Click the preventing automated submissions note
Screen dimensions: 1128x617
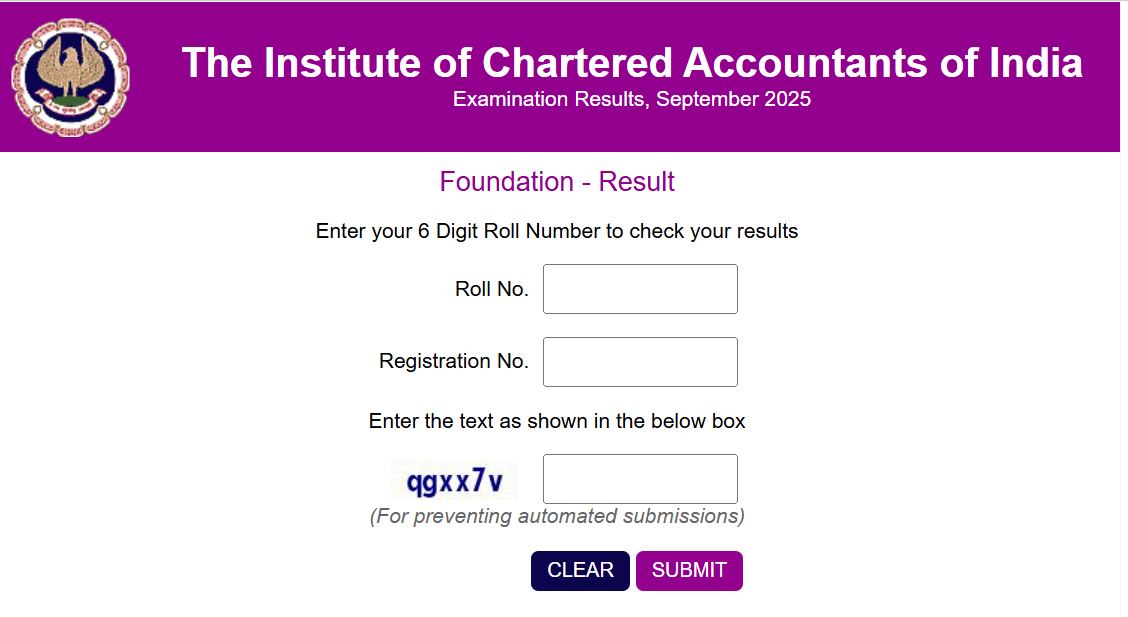coord(557,516)
